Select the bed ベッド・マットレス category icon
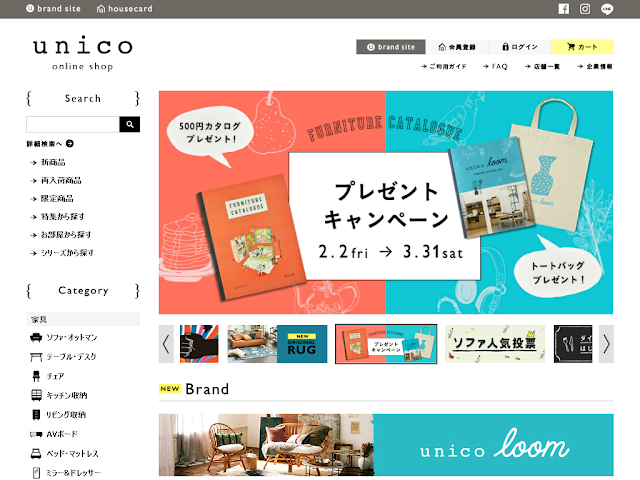Viewport: 640px width, 480px height. (36, 453)
